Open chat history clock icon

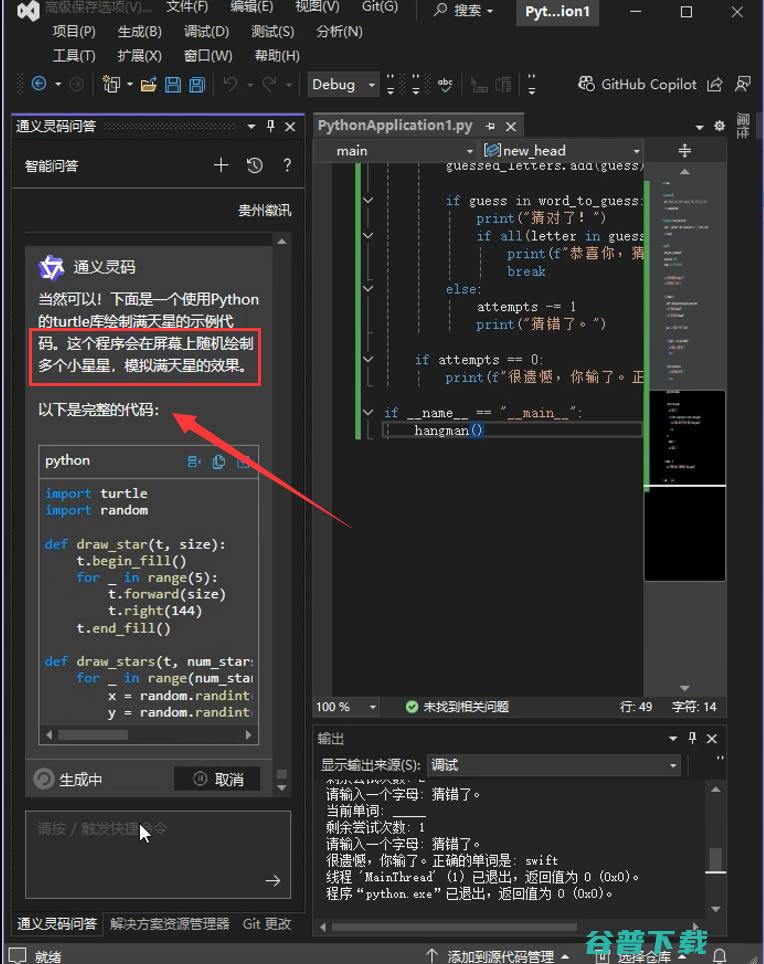pos(254,165)
